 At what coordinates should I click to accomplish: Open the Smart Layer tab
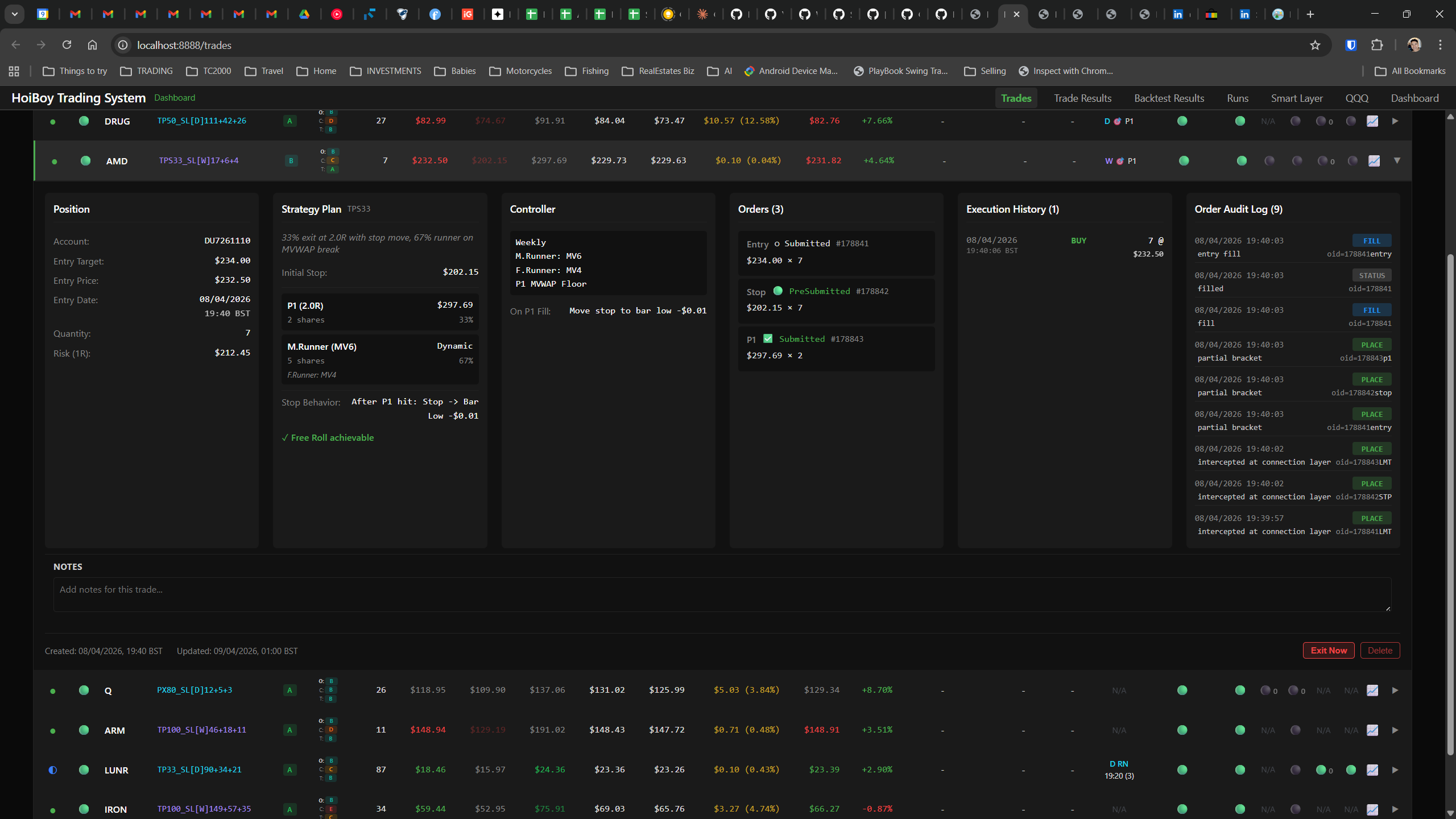coord(1297,98)
